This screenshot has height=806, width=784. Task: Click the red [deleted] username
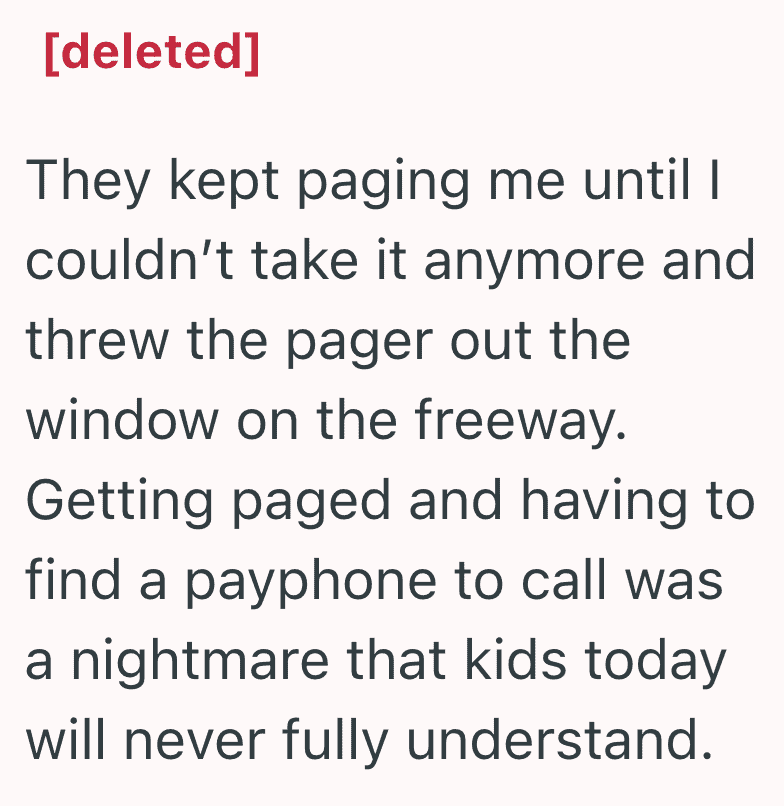[x=152, y=53]
